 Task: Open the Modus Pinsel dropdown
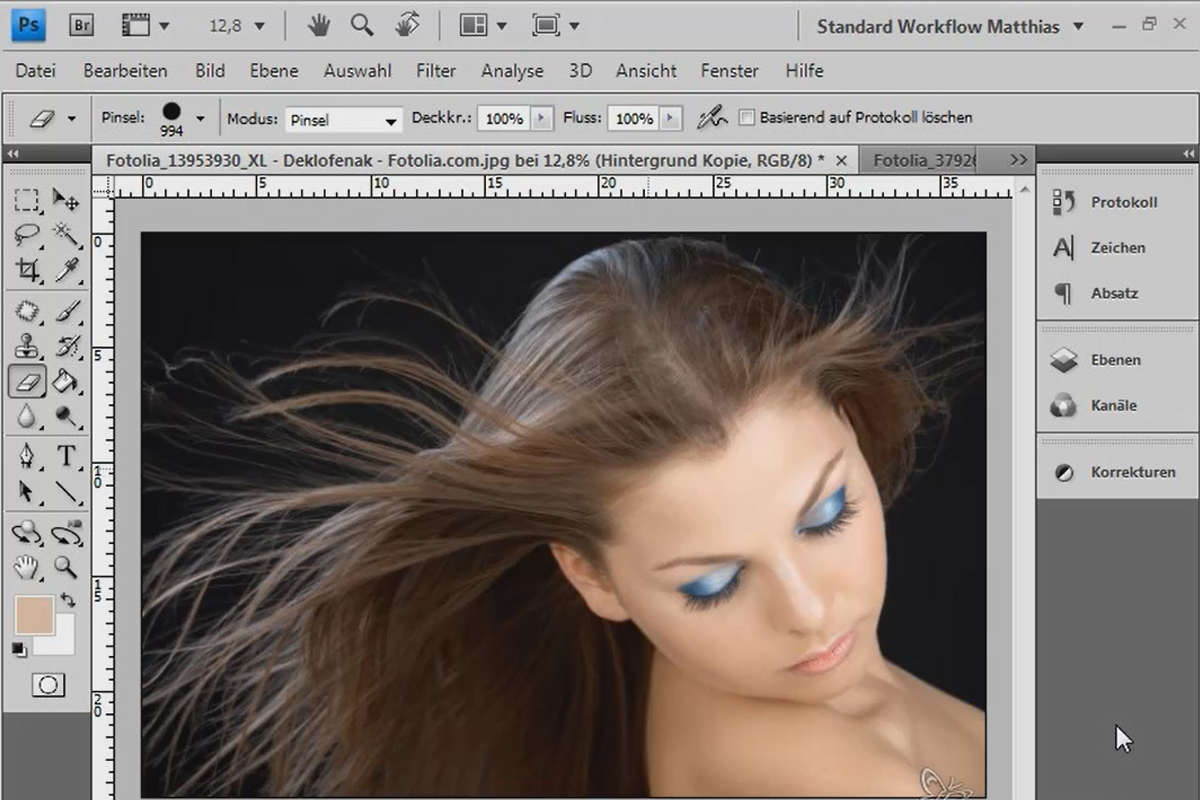(343, 119)
